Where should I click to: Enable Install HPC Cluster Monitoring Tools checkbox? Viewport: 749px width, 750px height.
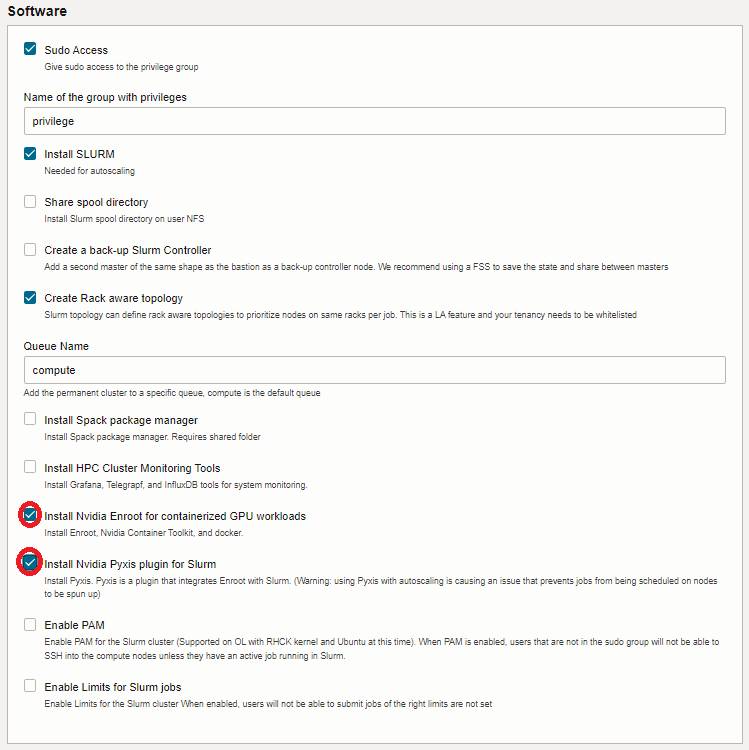coord(30,468)
